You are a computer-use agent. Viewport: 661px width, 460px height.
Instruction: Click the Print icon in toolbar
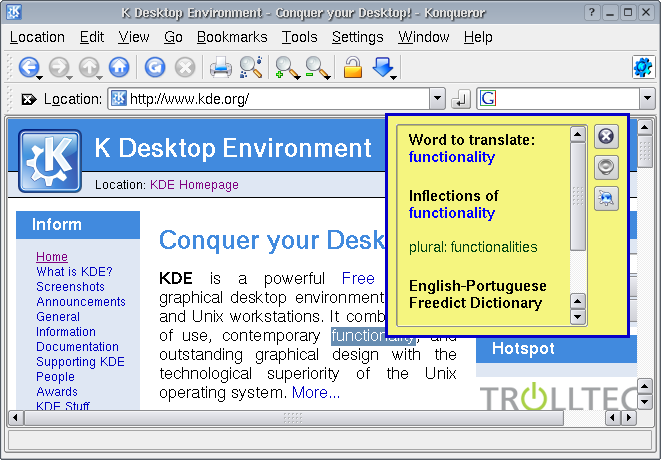click(220, 68)
